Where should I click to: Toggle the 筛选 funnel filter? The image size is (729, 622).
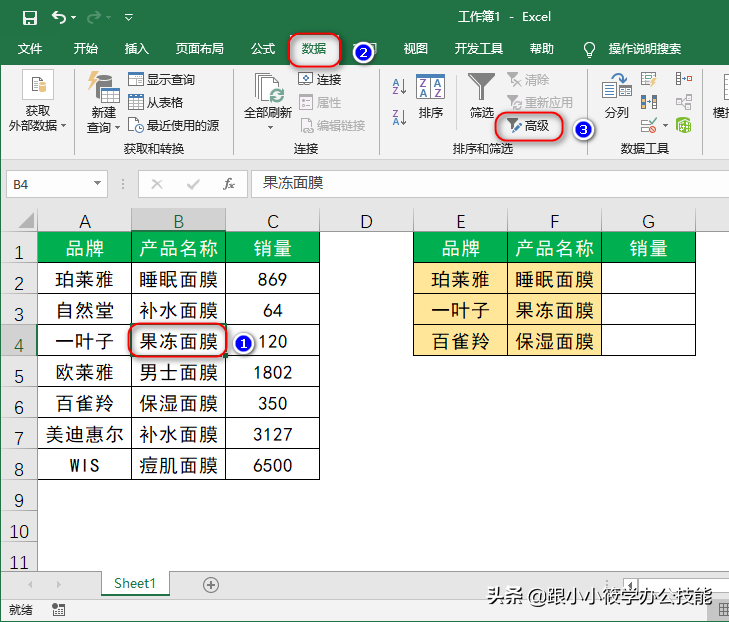[481, 96]
